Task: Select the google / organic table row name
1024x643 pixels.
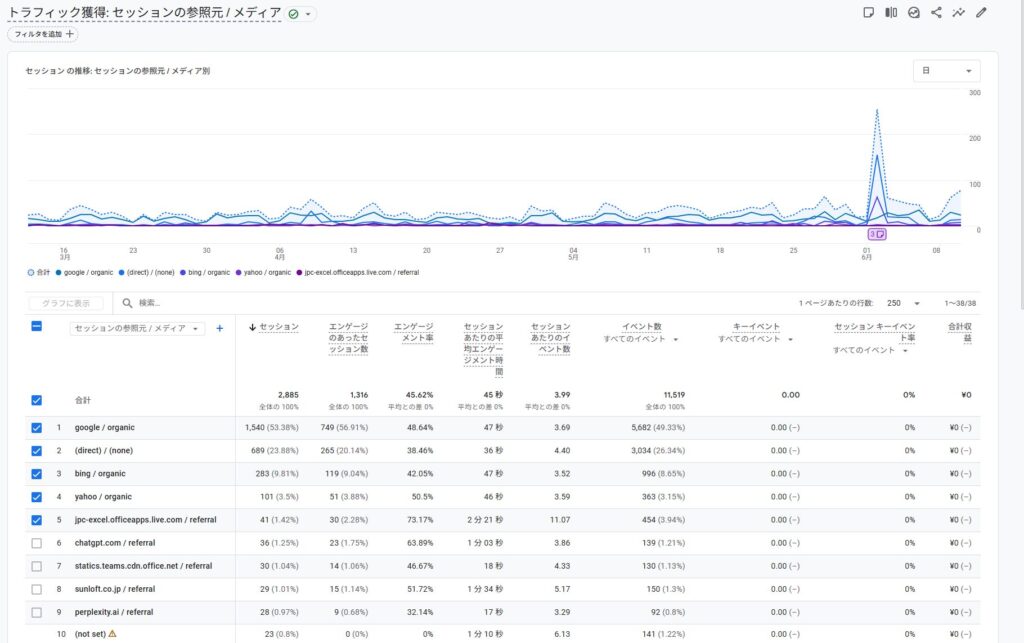Action: (104, 428)
